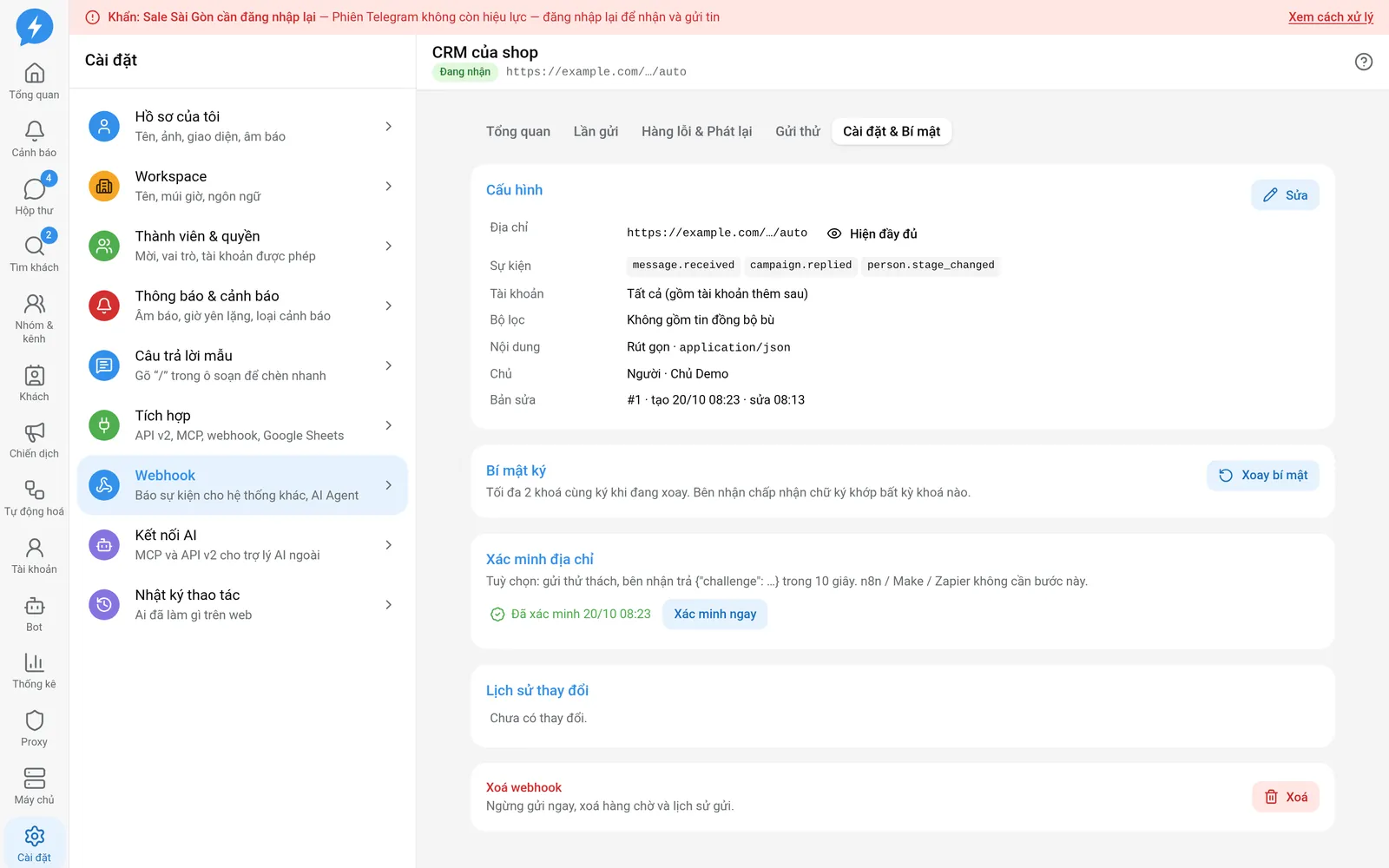Open Proxy shield icon

(35, 728)
